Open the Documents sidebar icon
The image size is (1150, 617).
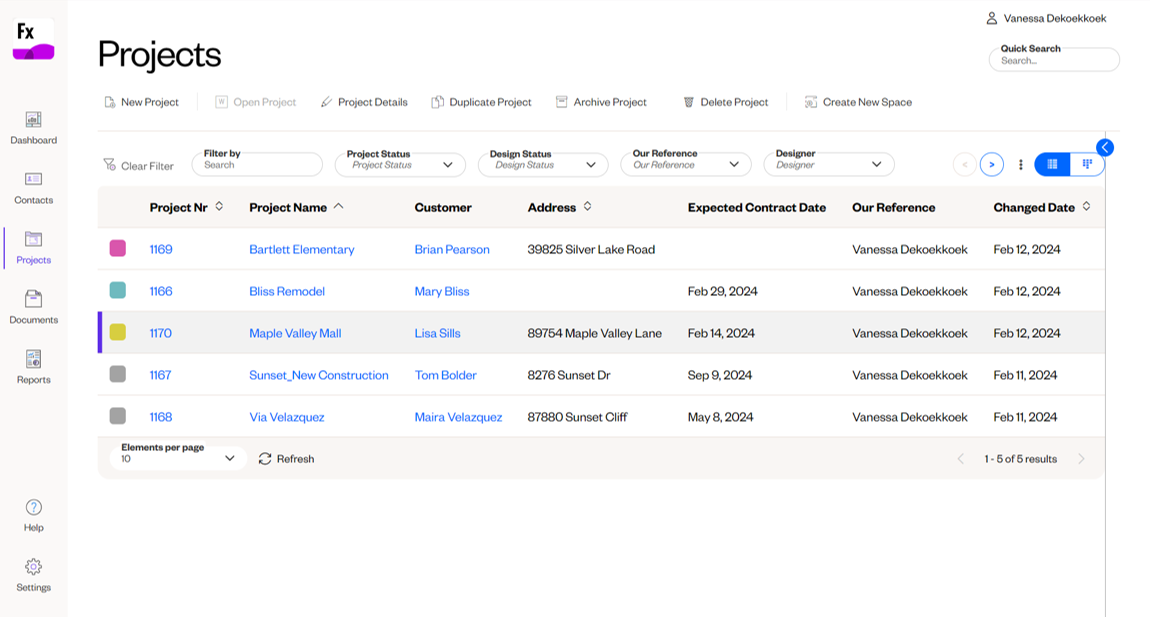(34, 299)
